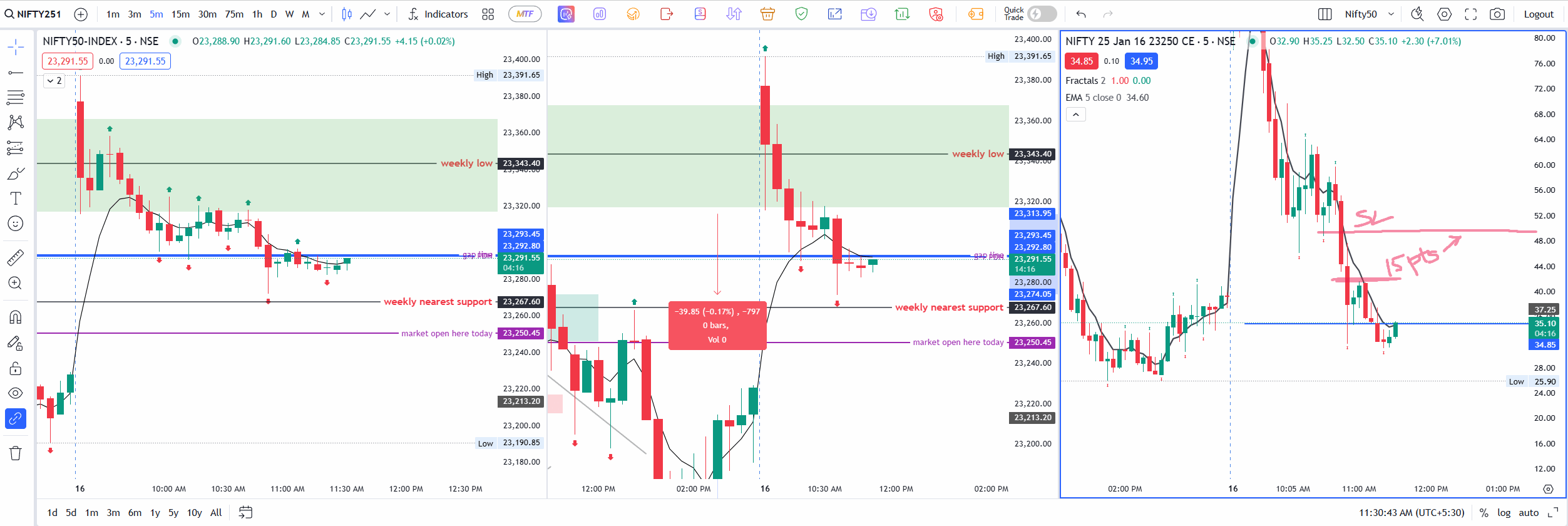
Task: Click the purple download folder icon
Action: [x=868, y=14]
